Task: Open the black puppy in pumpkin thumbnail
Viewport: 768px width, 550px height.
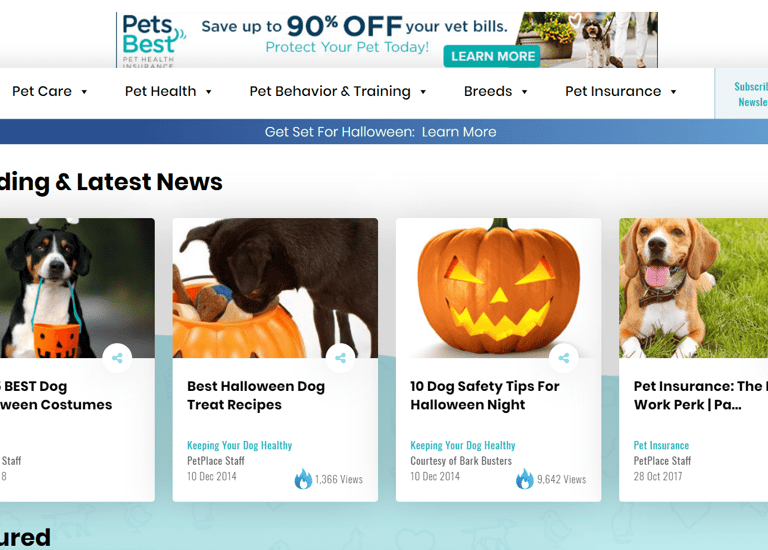Action: point(275,288)
